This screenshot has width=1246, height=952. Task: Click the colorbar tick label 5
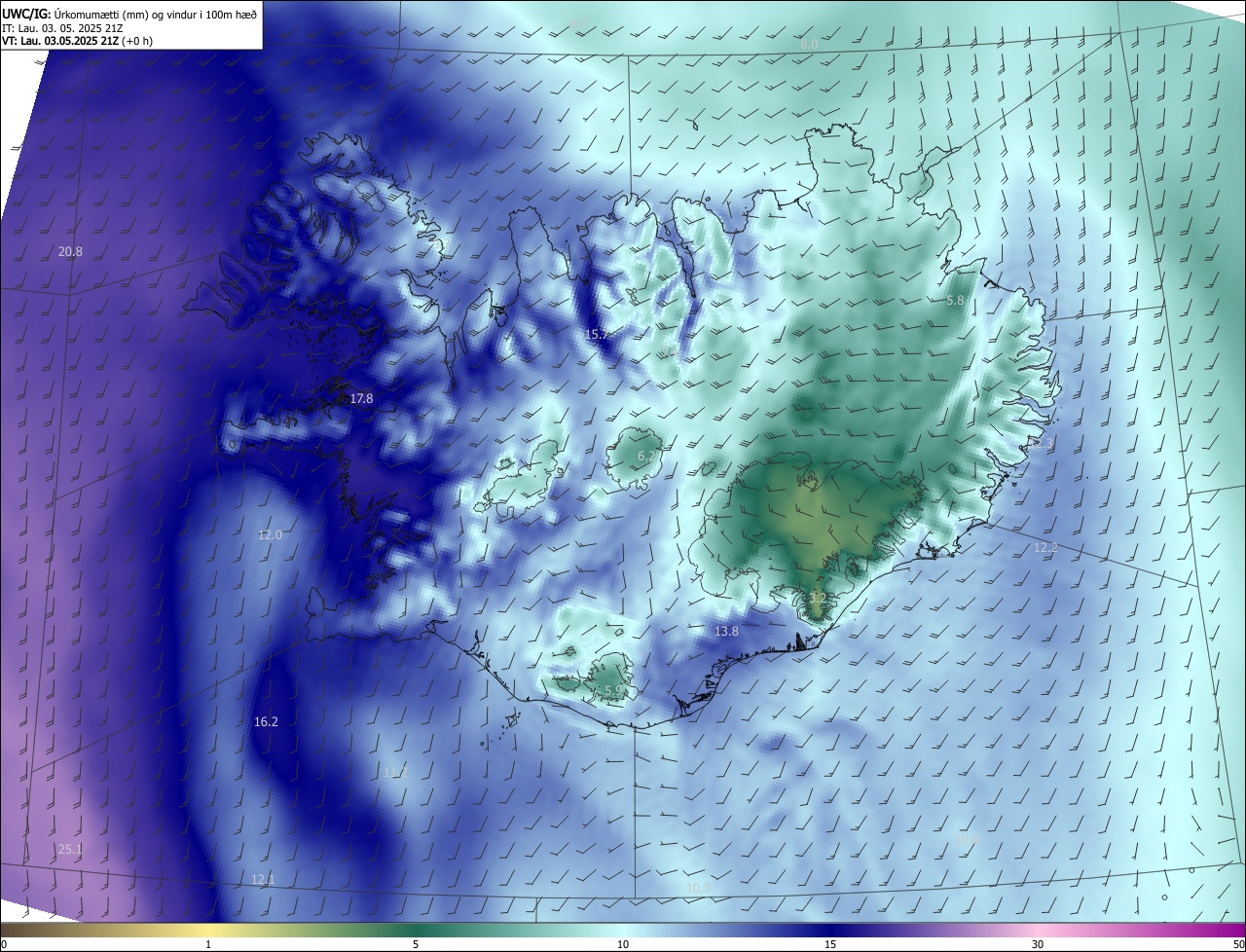(416, 944)
